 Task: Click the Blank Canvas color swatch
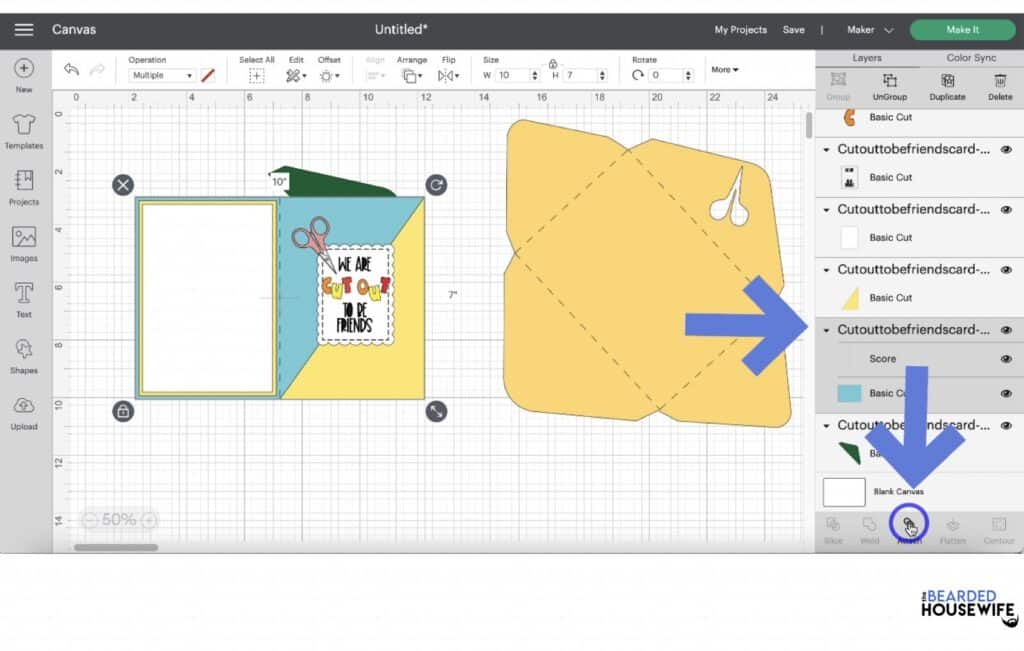pyautogui.click(x=844, y=492)
